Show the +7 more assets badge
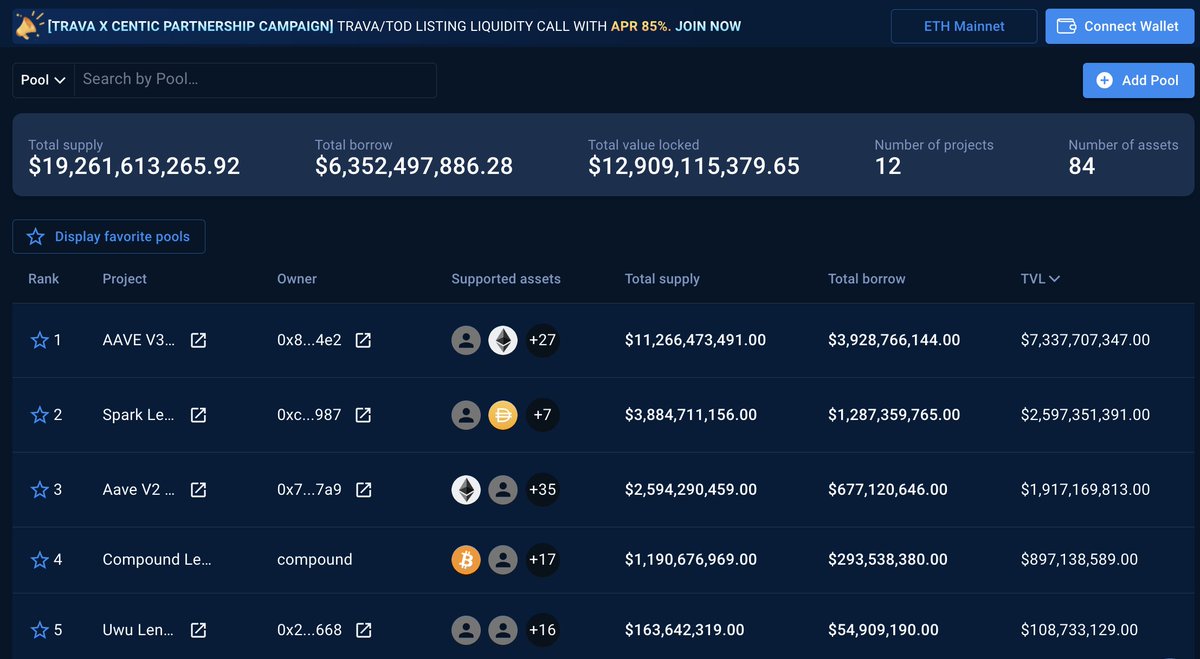Viewport: 1200px width, 659px height. pos(542,414)
